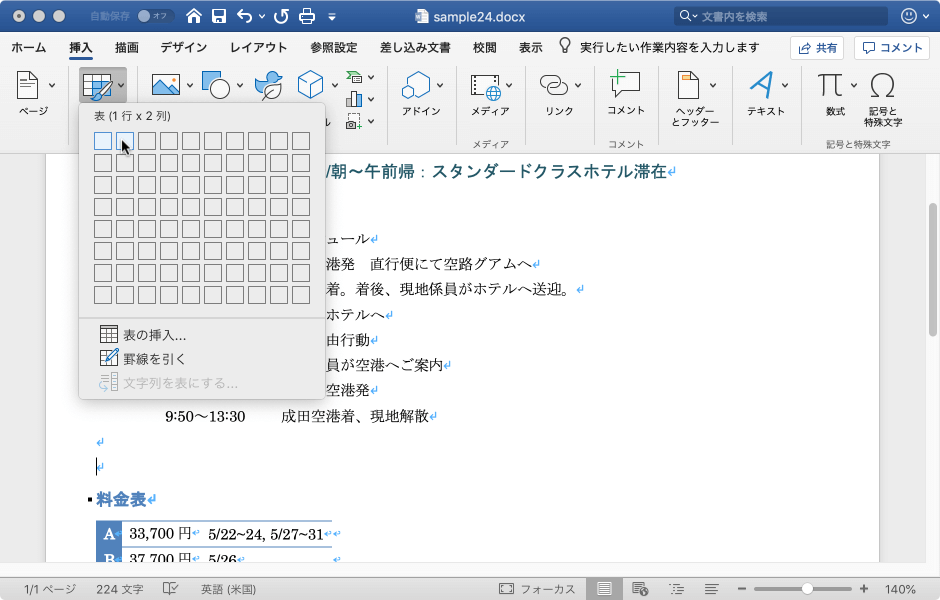Switch to Draft view
The height and width of the screenshot is (600, 940).
tap(712, 589)
